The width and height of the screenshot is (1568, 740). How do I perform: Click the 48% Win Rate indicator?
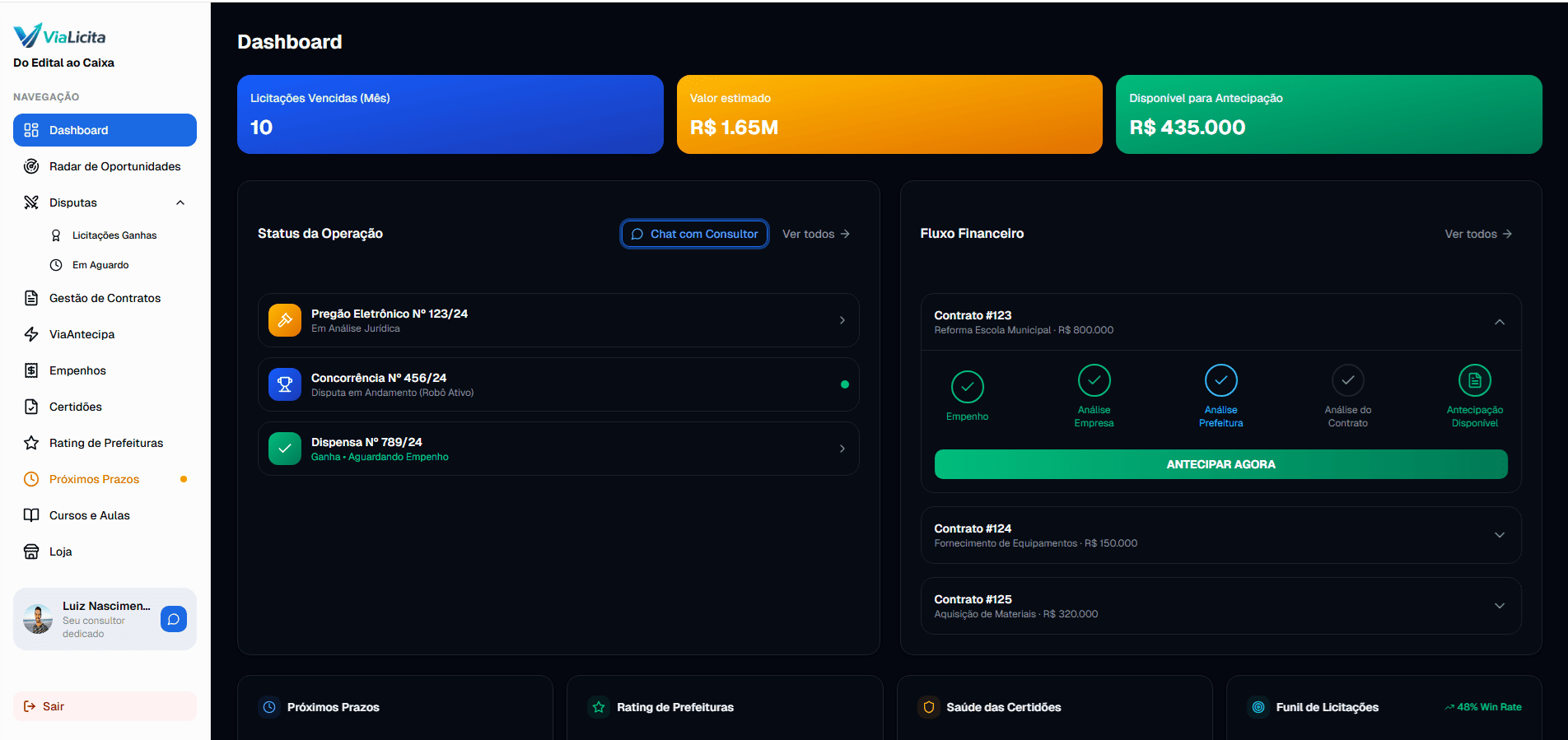point(1483,707)
